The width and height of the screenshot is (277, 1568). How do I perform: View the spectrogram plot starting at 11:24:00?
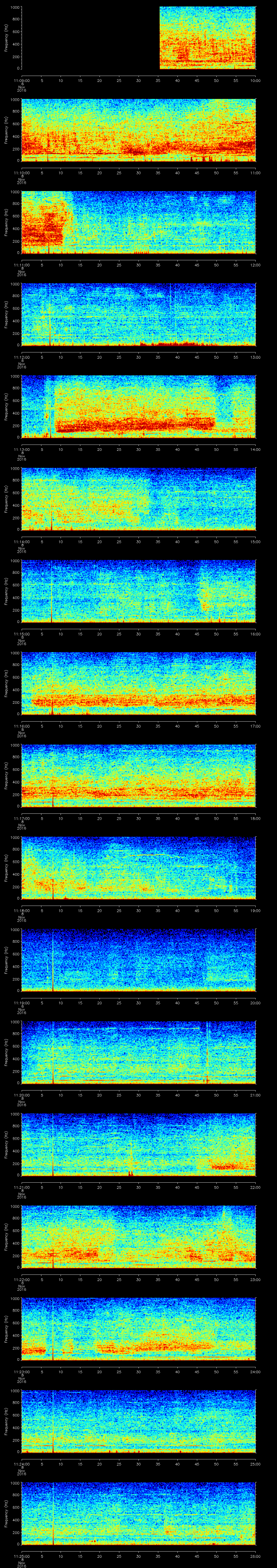click(138, 1421)
